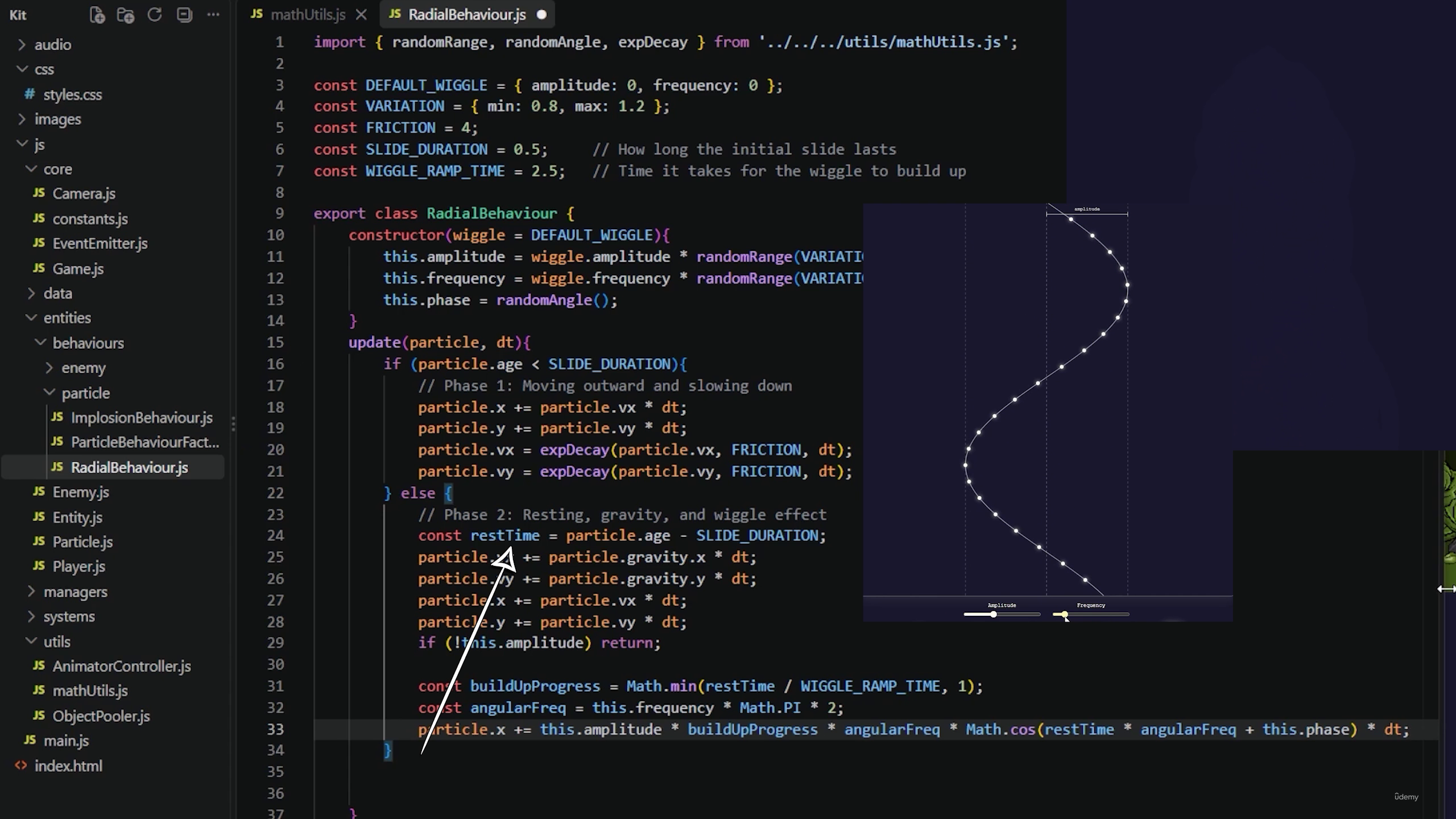This screenshot has width=1456, height=819.
Task: Open explorer more actions ellipsis
Action: pyautogui.click(x=213, y=15)
